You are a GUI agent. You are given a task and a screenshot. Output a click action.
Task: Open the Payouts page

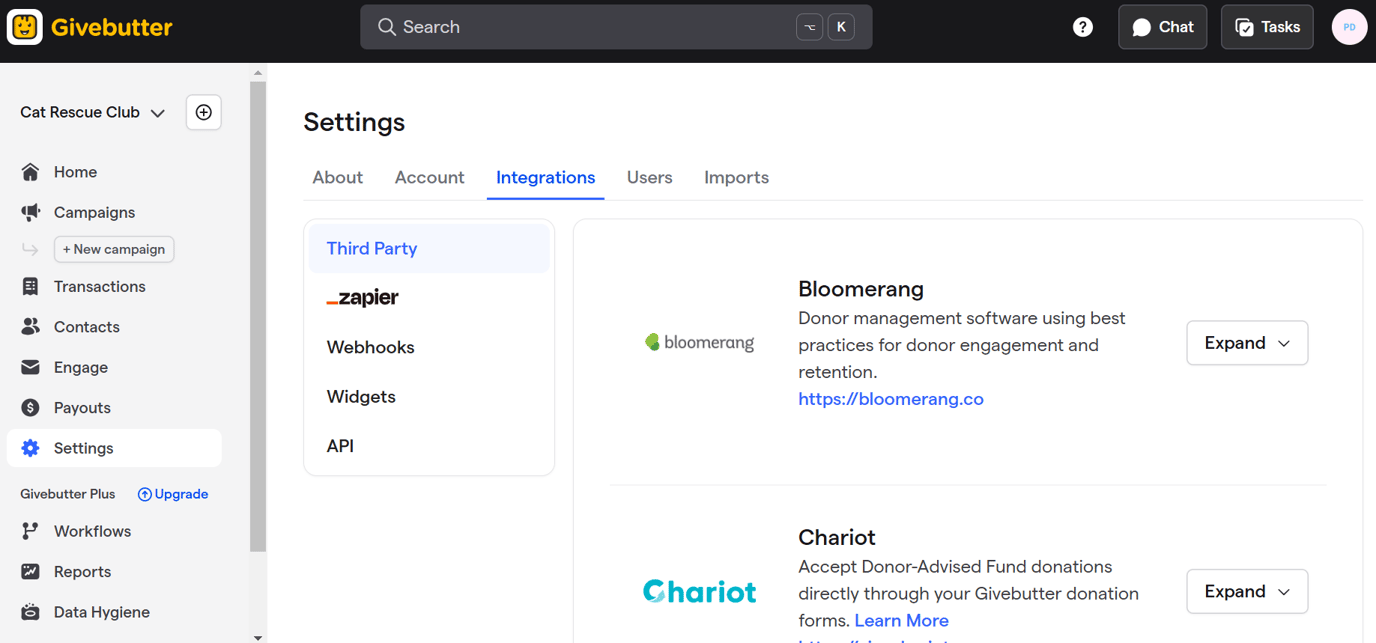coord(82,408)
